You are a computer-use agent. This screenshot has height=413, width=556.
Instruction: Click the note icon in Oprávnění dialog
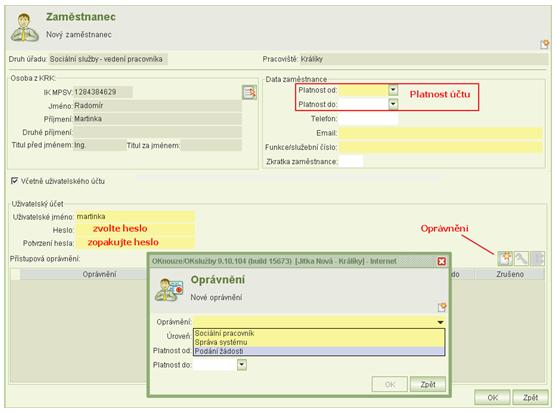[442, 307]
